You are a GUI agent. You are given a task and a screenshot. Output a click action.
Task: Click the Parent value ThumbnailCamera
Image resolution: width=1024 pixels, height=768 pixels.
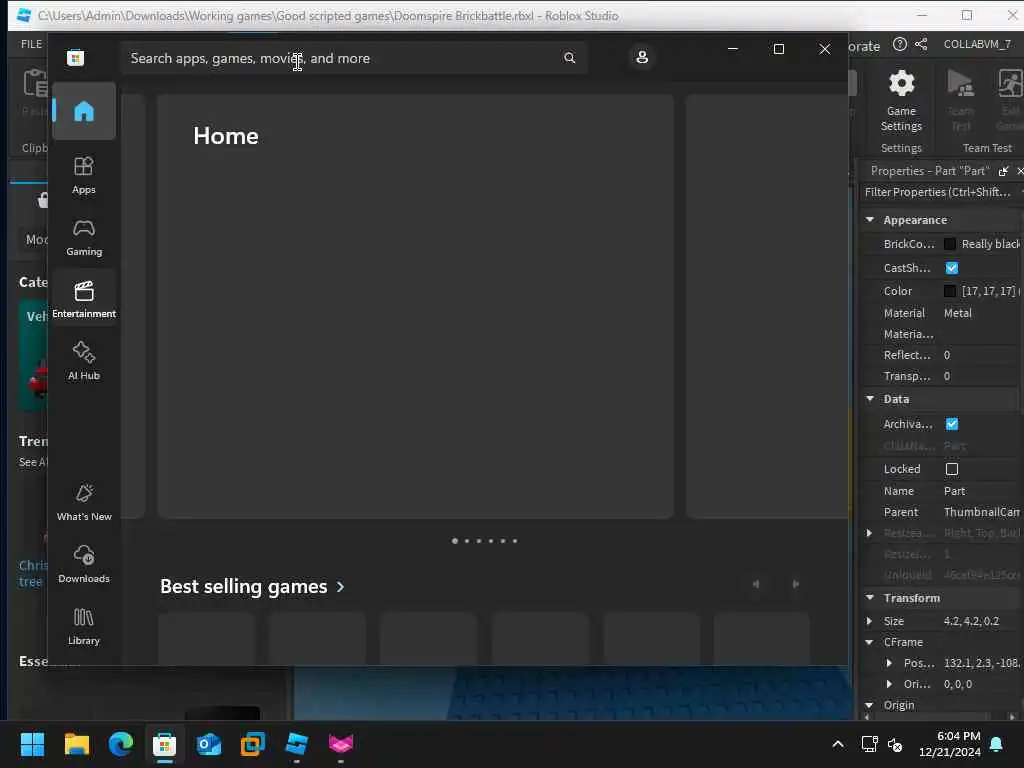point(982,512)
